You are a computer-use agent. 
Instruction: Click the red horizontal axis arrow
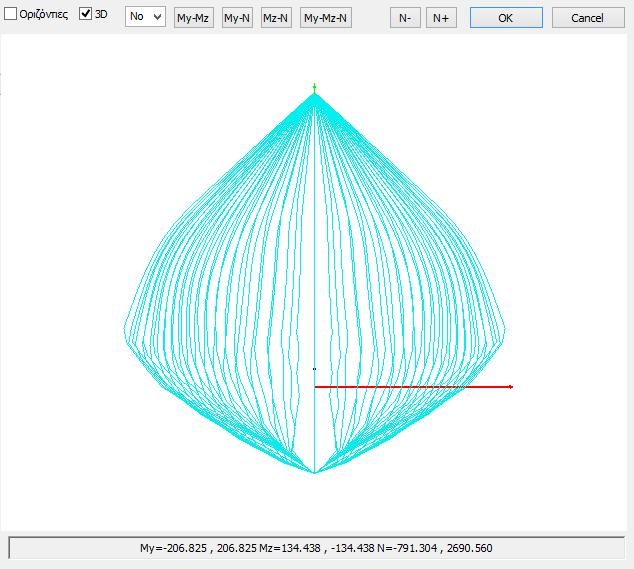pos(414,387)
